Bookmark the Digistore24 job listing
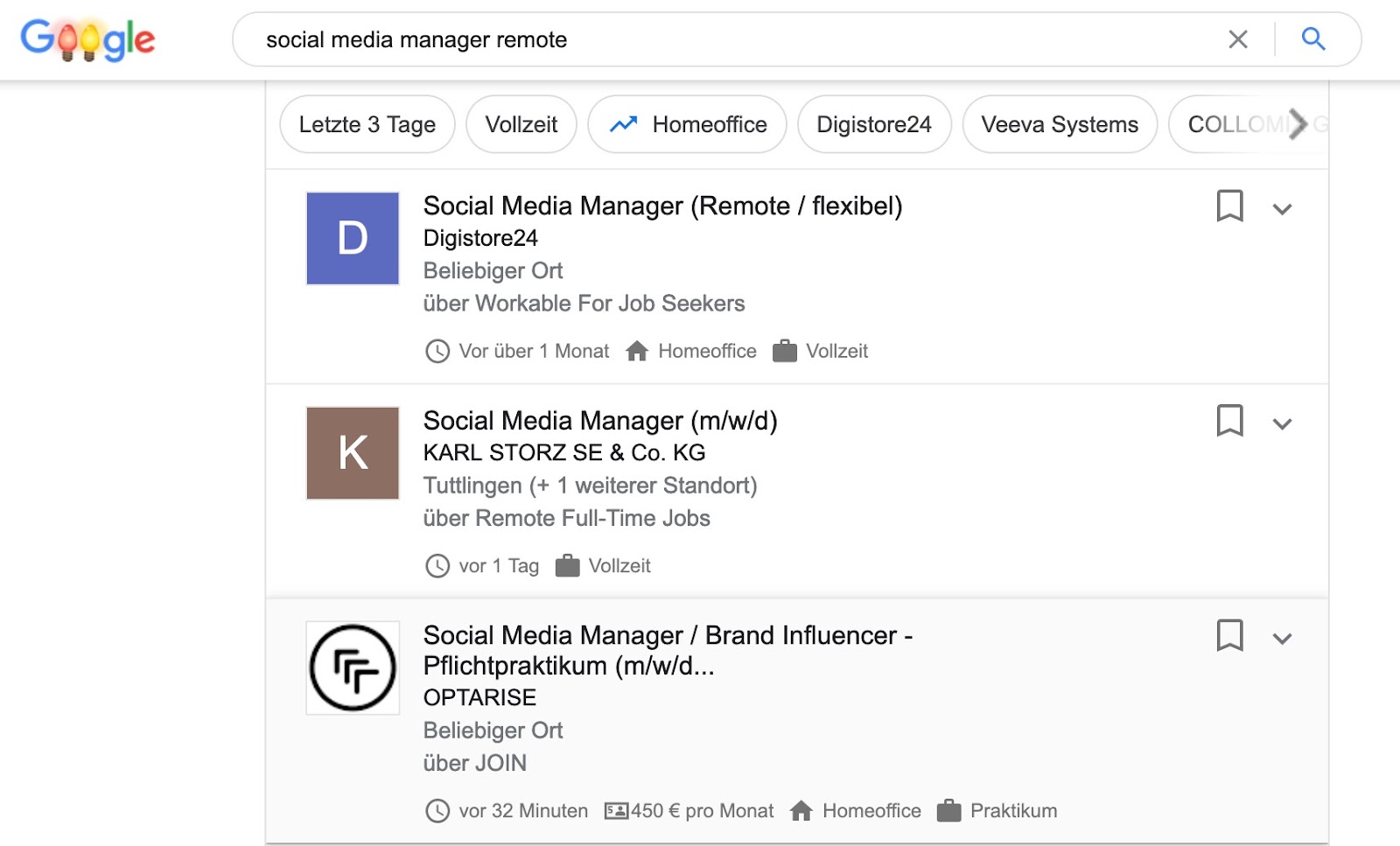 [1229, 206]
